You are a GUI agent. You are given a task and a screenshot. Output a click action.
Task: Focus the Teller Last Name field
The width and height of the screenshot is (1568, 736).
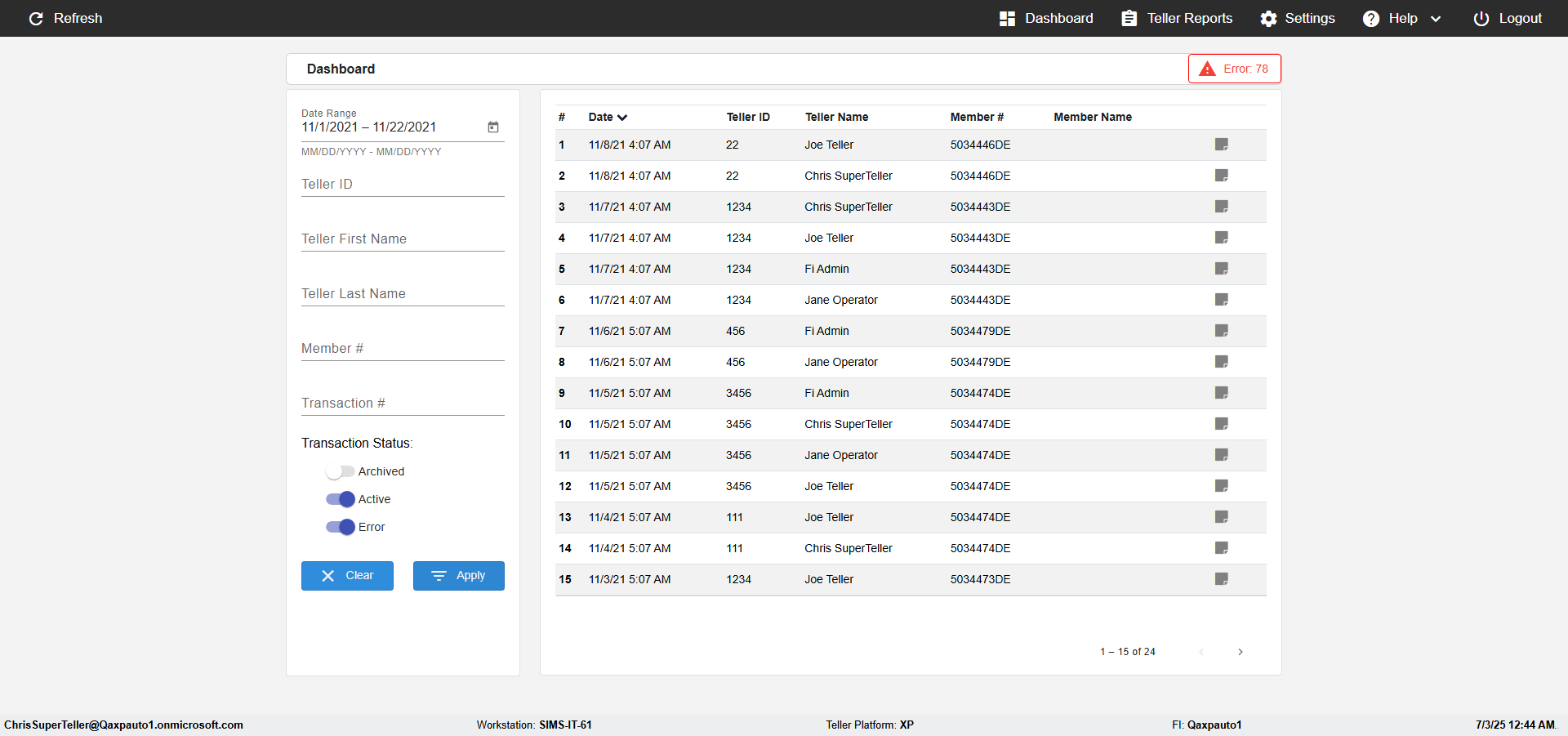click(403, 293)
